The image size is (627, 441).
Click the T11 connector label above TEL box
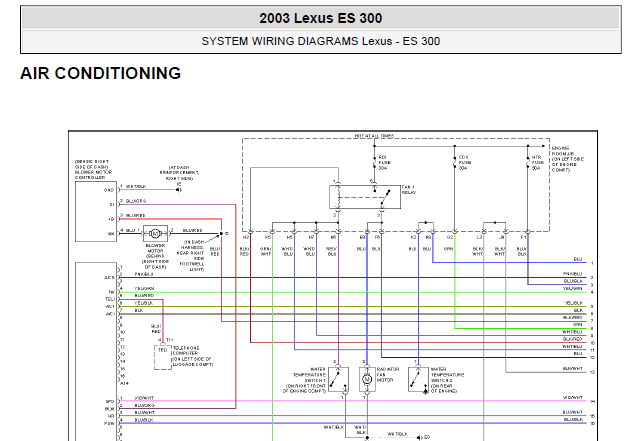click(x=170, y=340)
